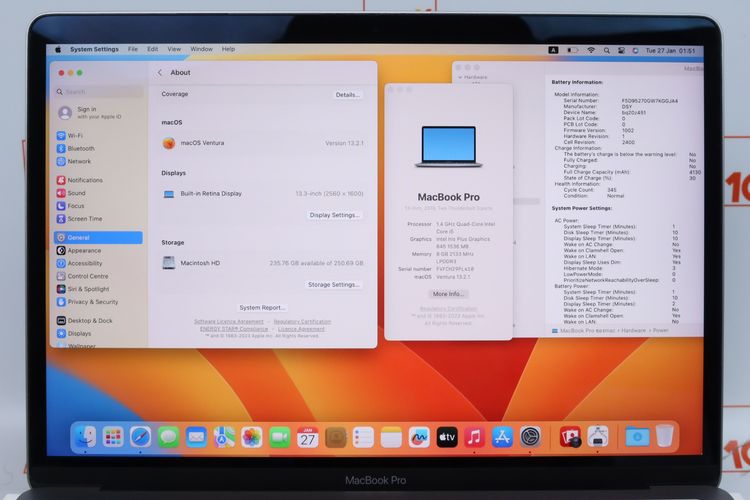Click the Wi-Fi status icon in menu bar
The width and height of the screenshot is (750, 500).
pos(591,50)
